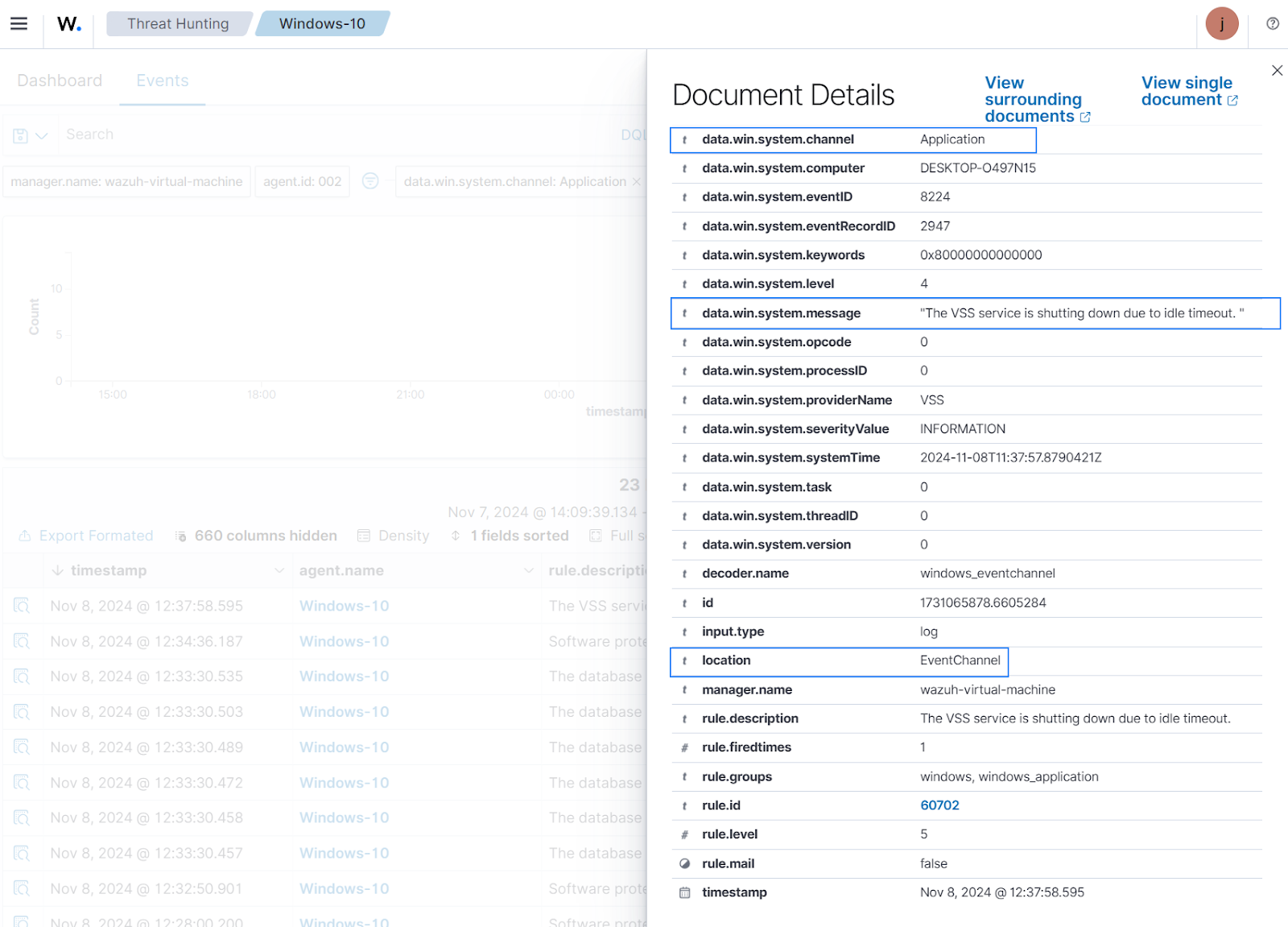Inspect event at 12:33:30.458
Screen dimensions: 1288x927
pos(22,817)
